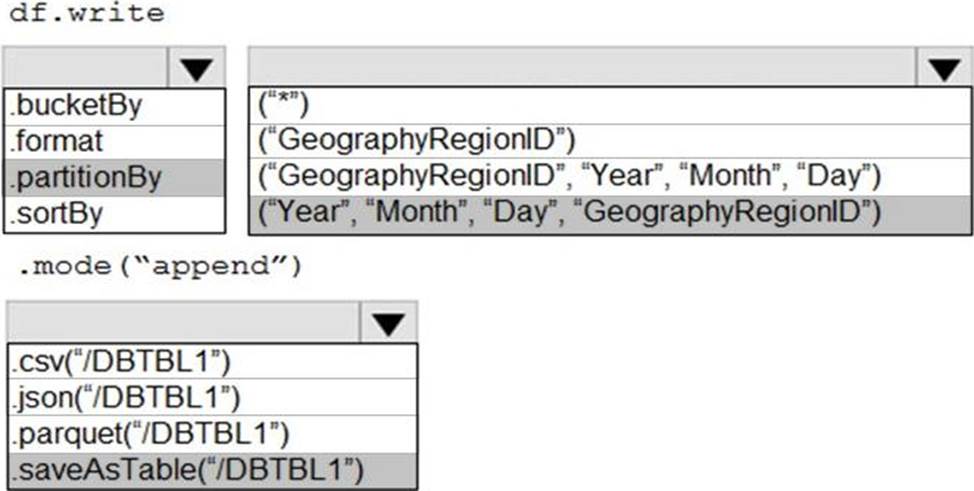The image size is (974, 491).
Task: Open the column list dropdown arrow
Action: click(x=943, y=68)
